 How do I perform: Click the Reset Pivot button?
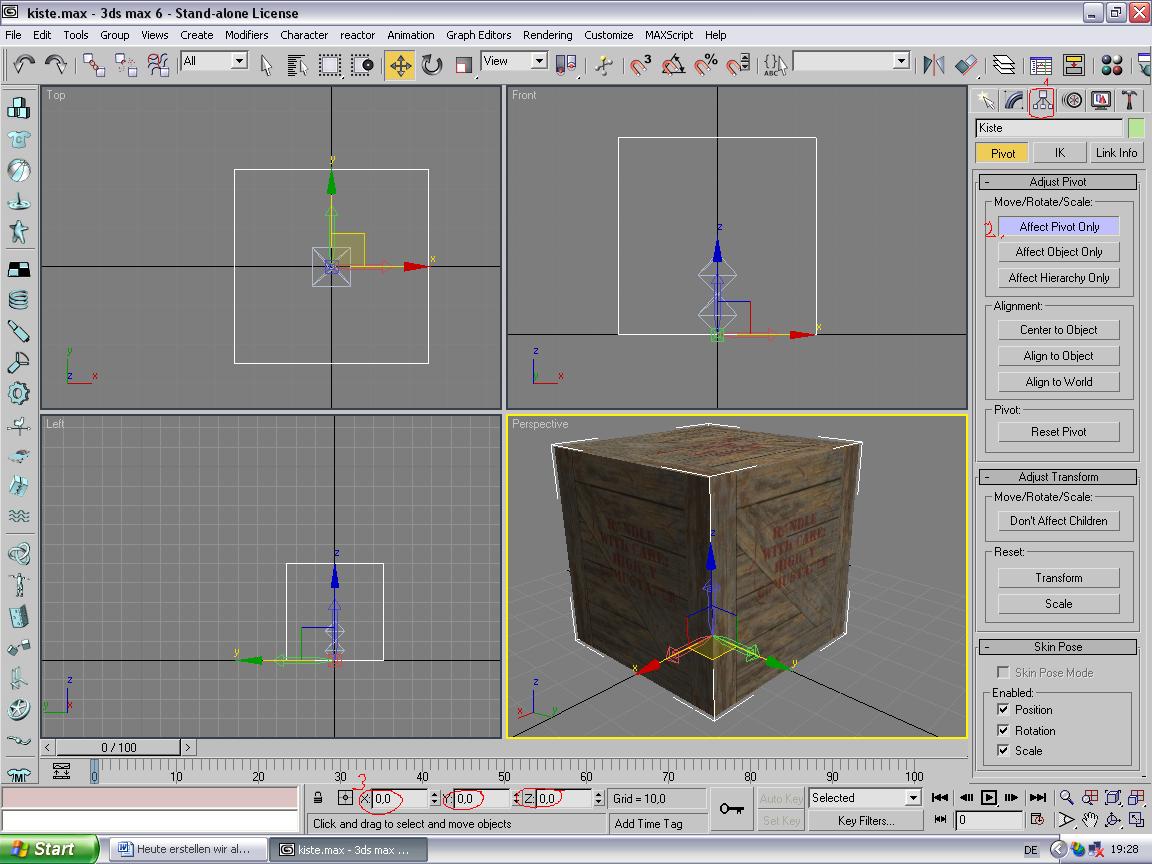click(x=1059, y=432)
